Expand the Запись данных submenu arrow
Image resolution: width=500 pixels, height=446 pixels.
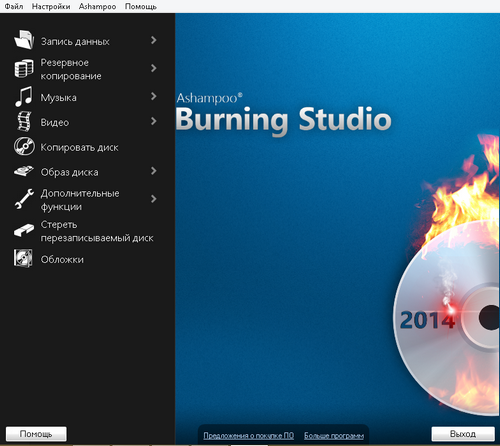[x=153, y=40]
